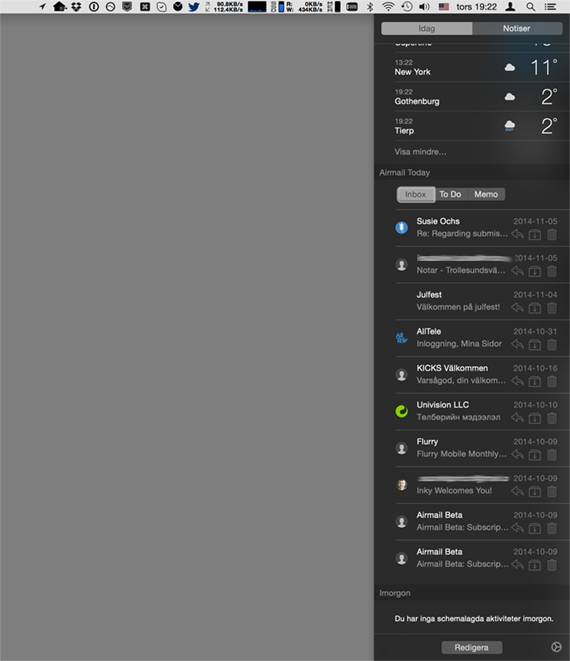Delete the AllTele email
Screen dimensions: 570x661
coord(551,344)
